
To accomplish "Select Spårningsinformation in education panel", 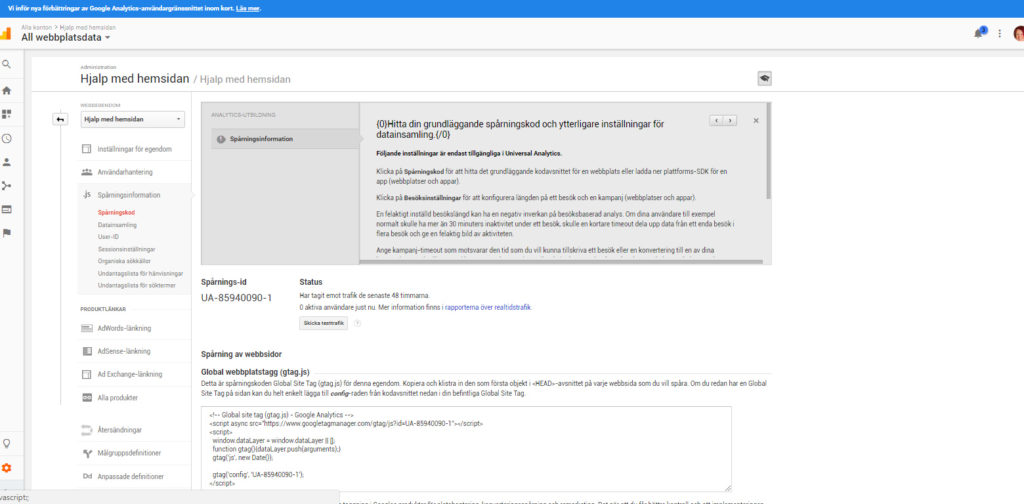I will 285,139.
